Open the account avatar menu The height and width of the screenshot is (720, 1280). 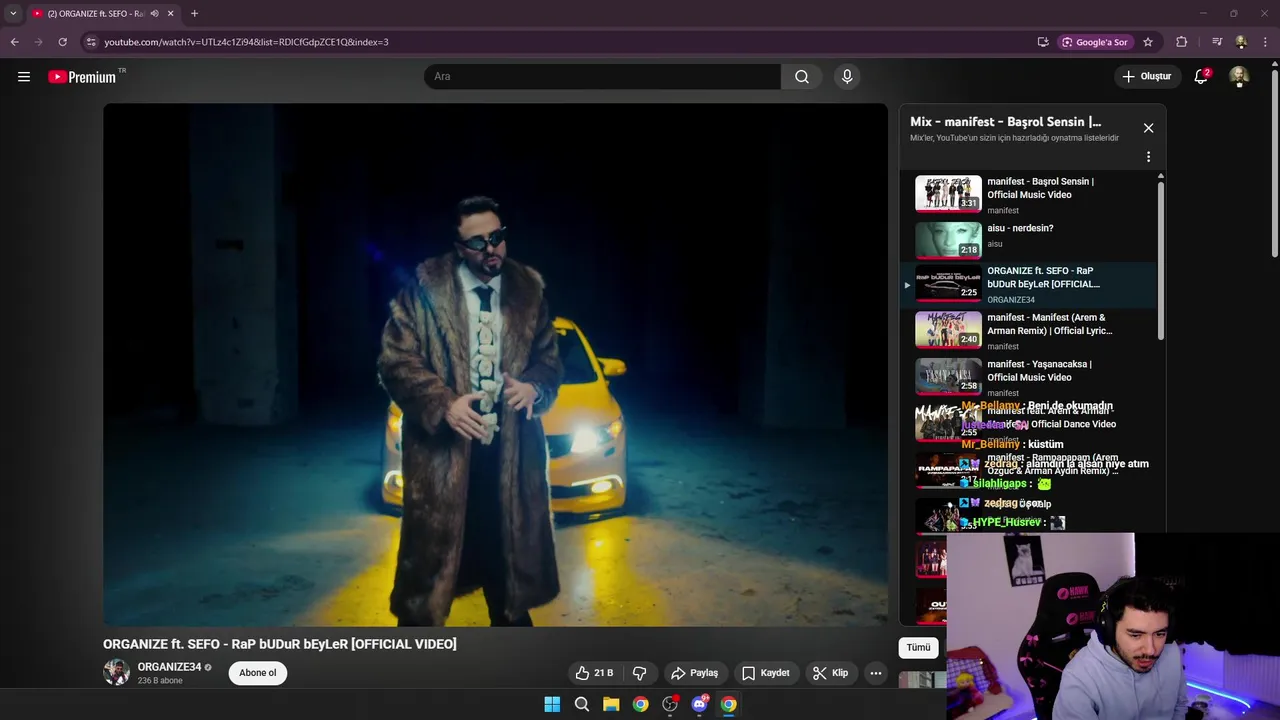[x=1239, y=77]
